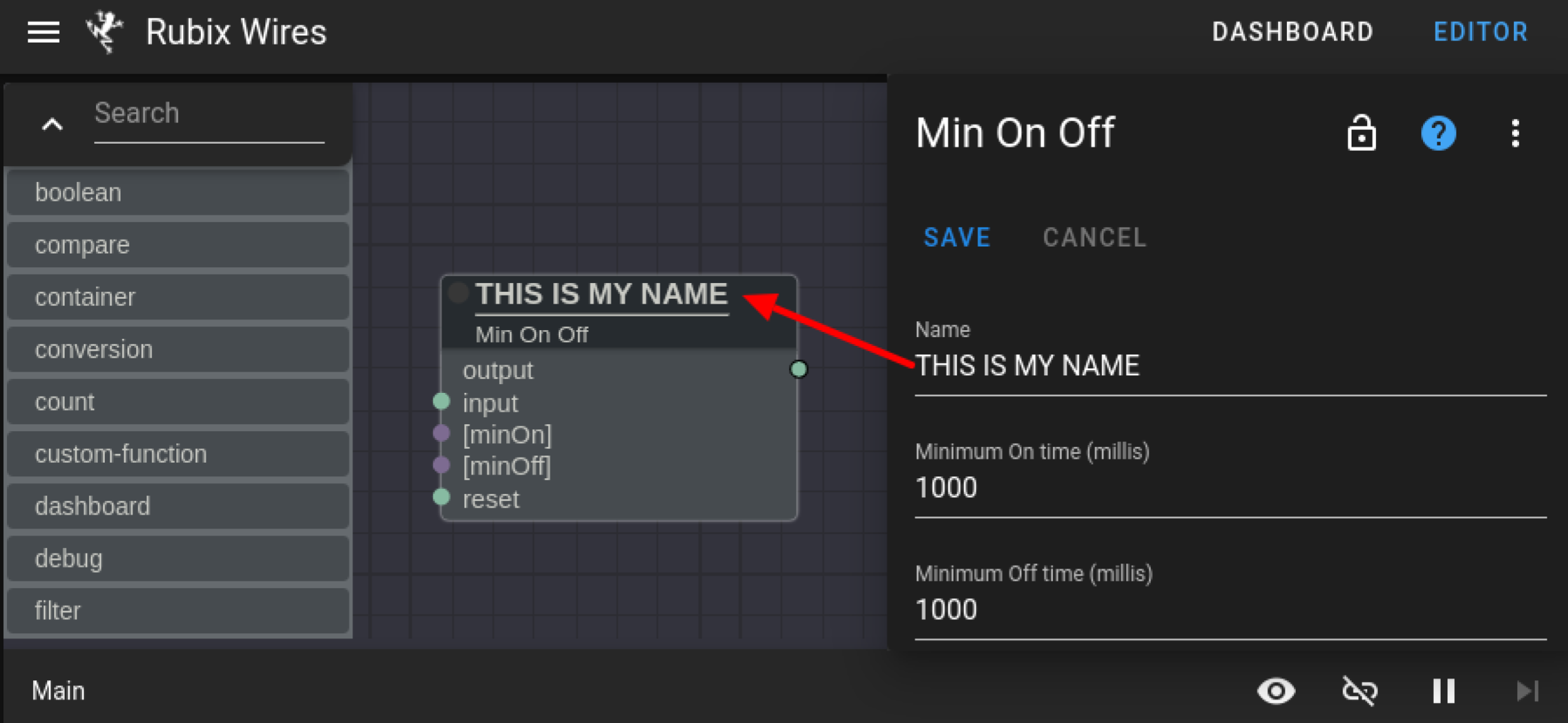Click the Rubix Wires logo icon
The width and height of the screenshot is (1568, 723).
click(104, 31)
